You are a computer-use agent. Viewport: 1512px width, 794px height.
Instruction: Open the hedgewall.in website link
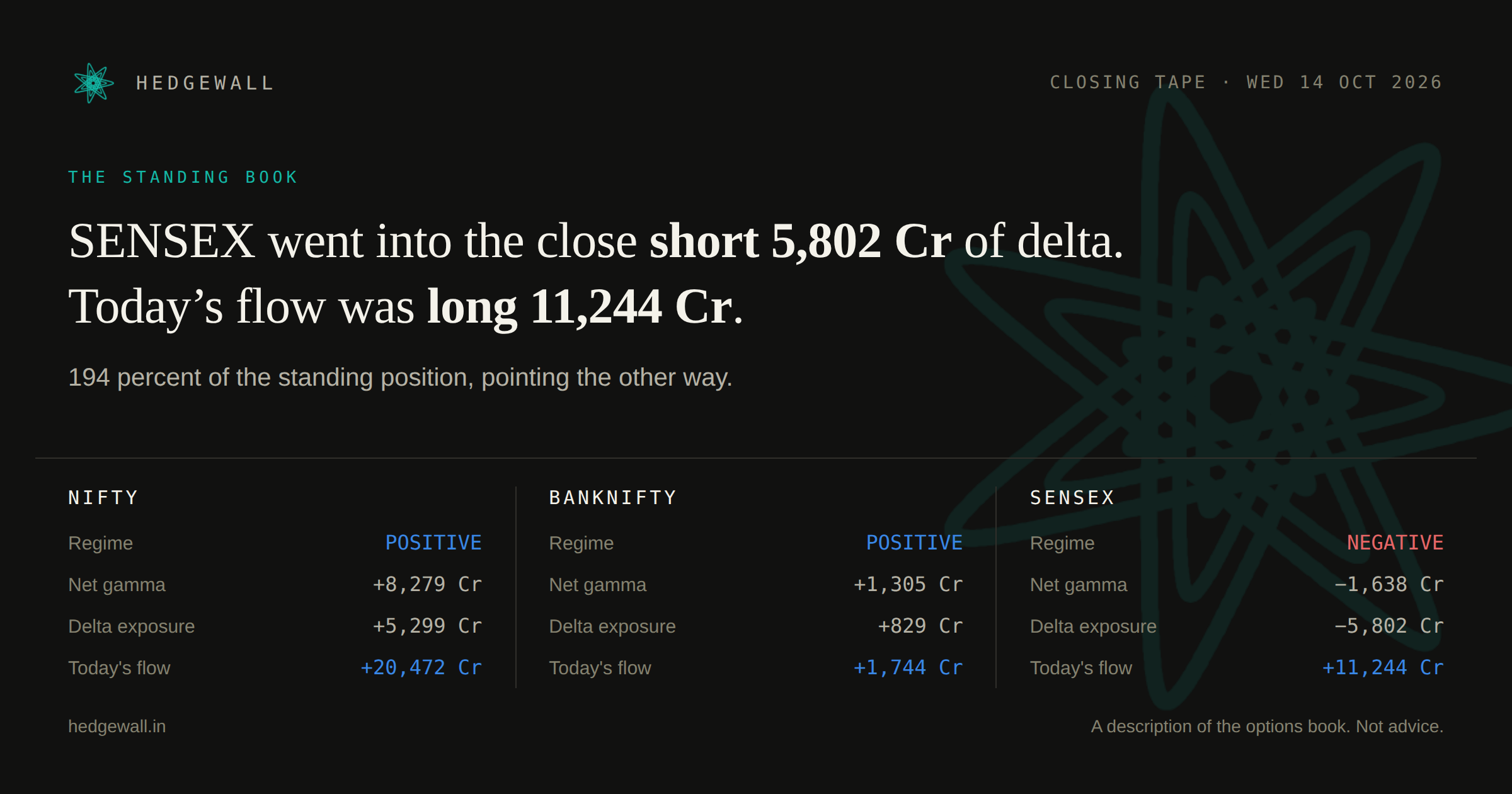click(117, 726)
